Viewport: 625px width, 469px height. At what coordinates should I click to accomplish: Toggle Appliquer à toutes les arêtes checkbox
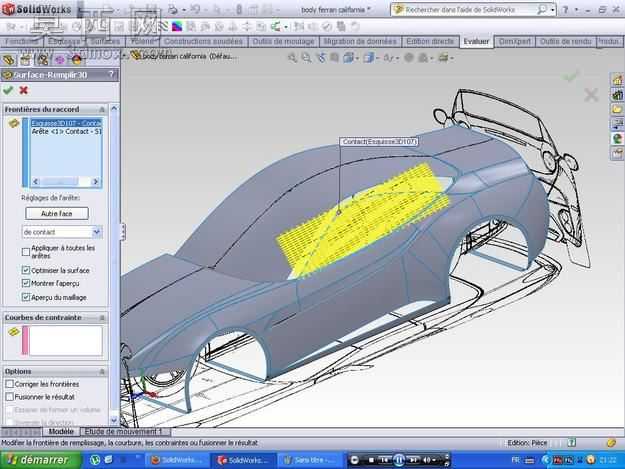[x=26, y=252]
